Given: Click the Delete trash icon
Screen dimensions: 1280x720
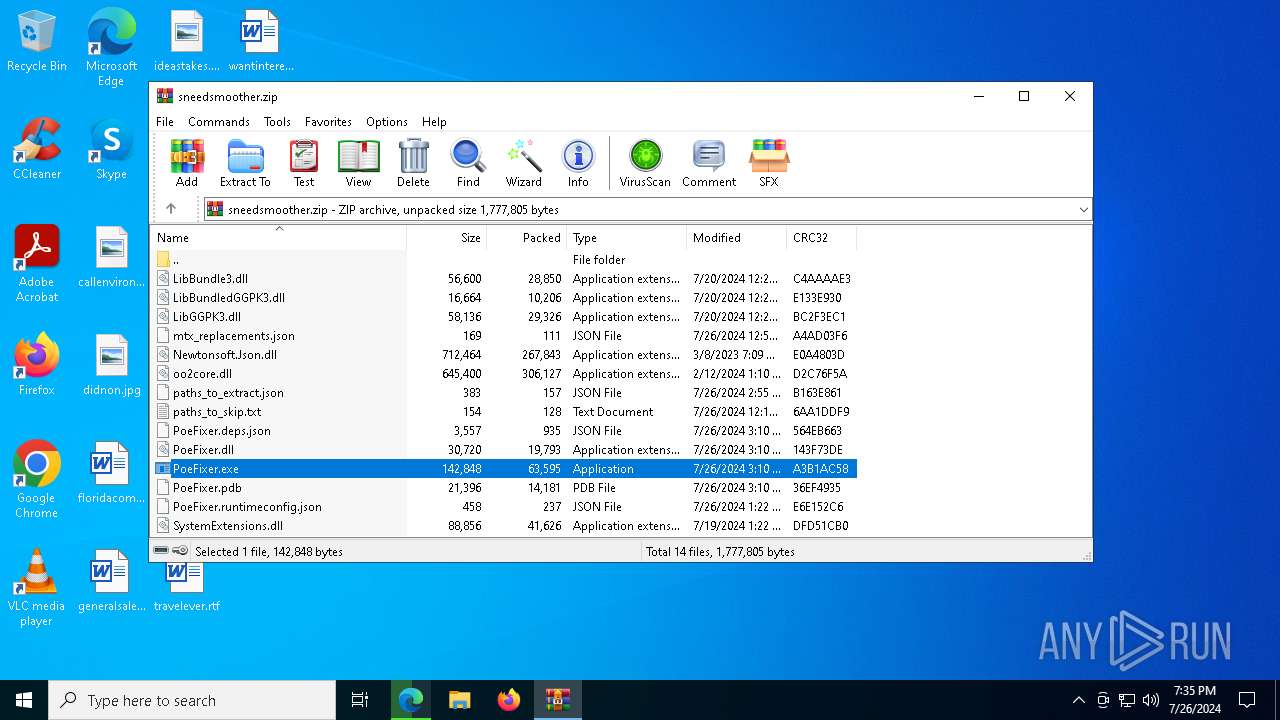Looking at the screenshot, I should click(x=413, y=164).
